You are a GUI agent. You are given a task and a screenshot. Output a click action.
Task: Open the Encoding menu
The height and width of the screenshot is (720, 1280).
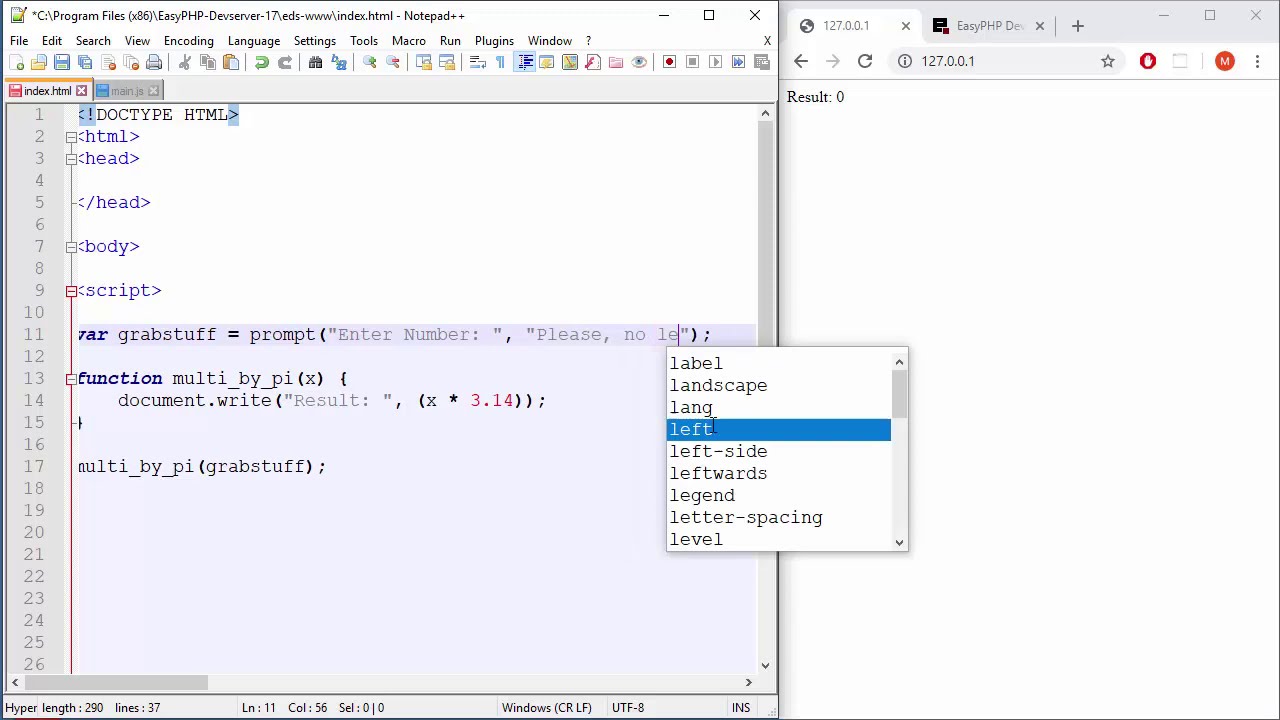pos(189,41)
